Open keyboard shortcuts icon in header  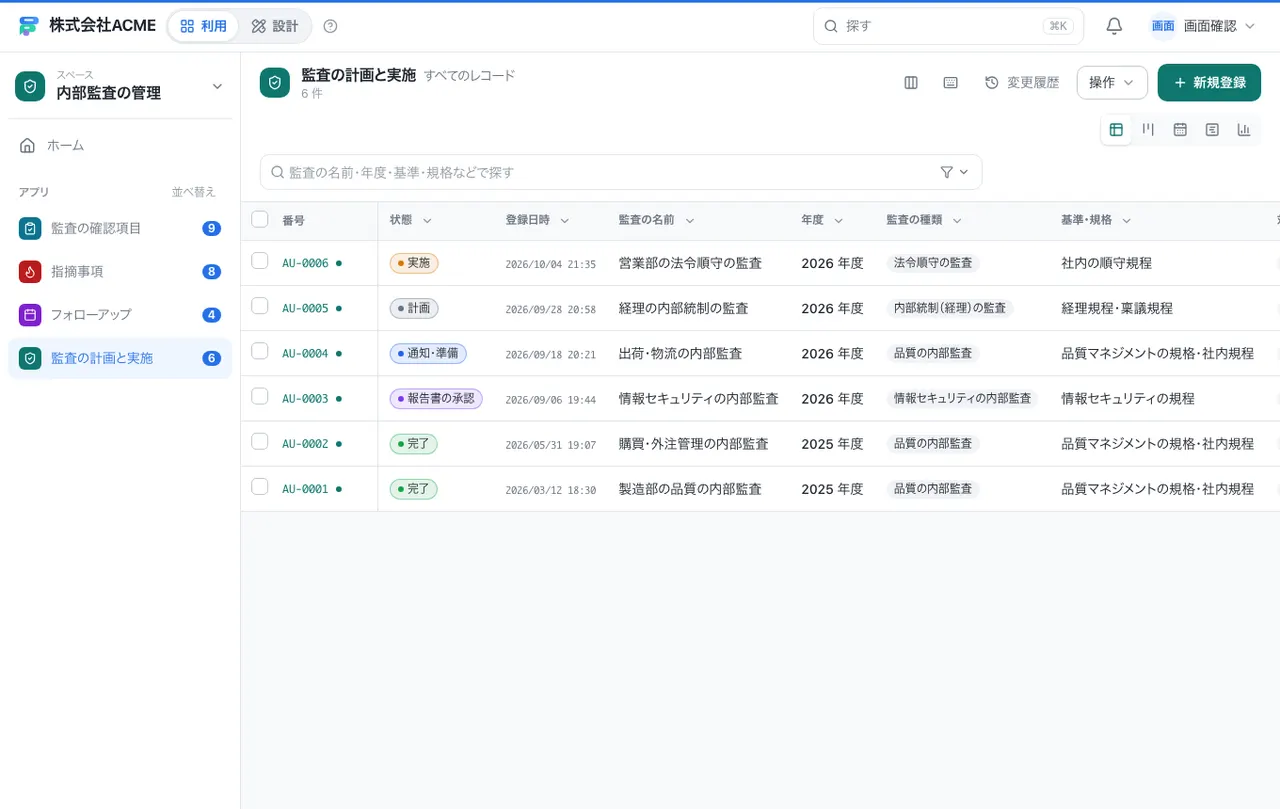(x=951, y=83)
